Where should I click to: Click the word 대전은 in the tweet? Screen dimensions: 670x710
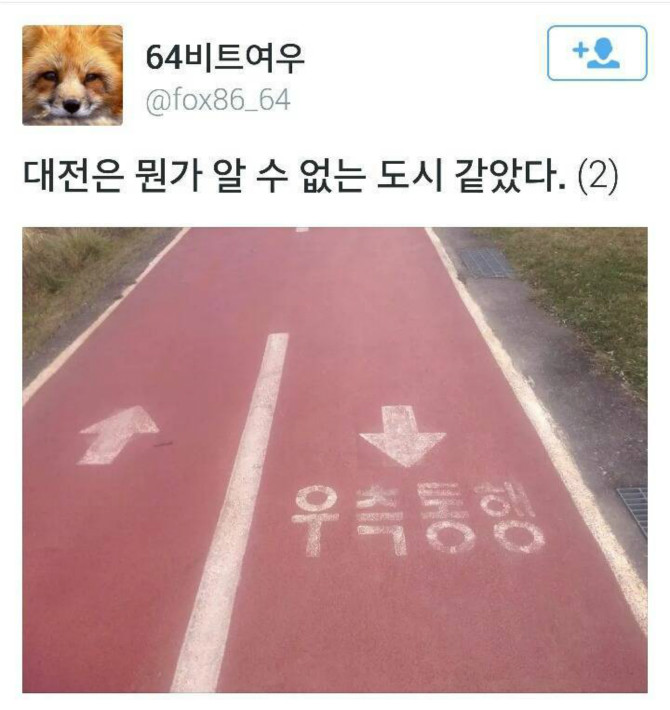click(x=72, y=176)
